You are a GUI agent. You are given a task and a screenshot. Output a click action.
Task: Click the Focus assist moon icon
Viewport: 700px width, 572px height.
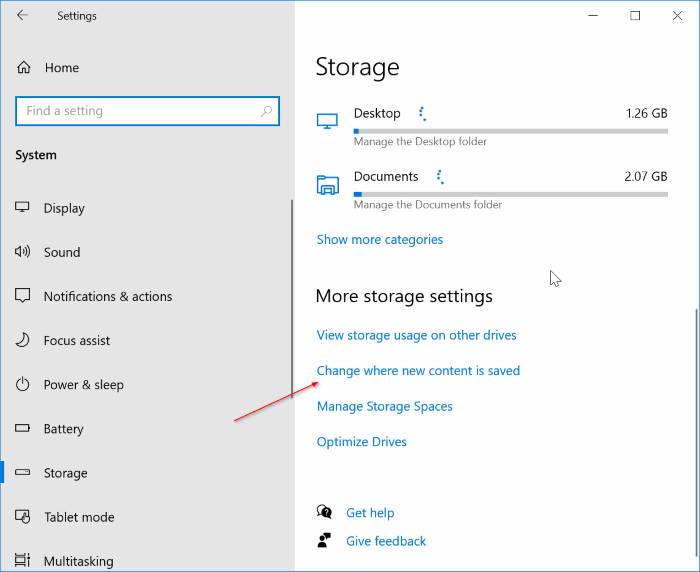coord(22,340)
